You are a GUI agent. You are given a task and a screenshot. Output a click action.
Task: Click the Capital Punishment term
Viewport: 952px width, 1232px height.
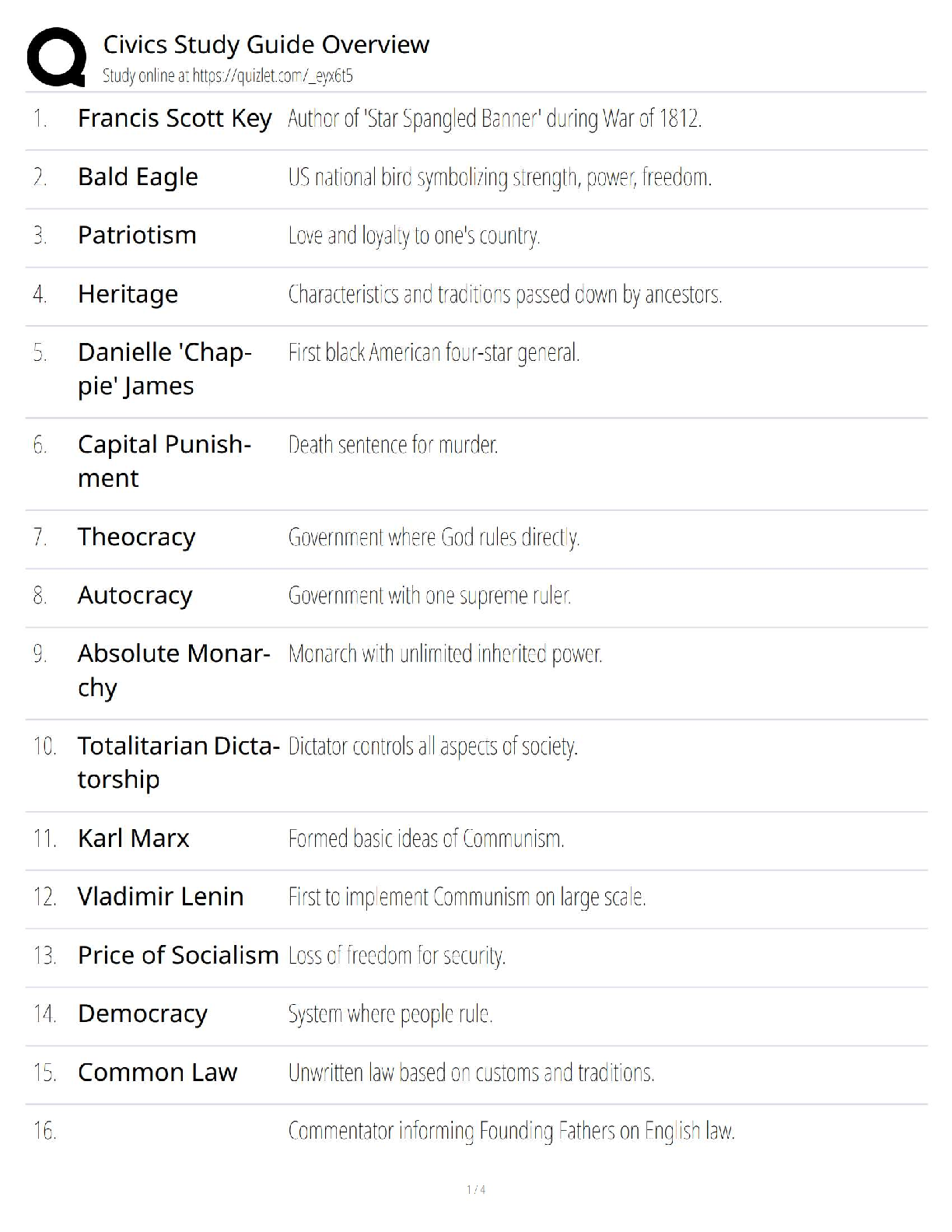click(x=164, y=460)
